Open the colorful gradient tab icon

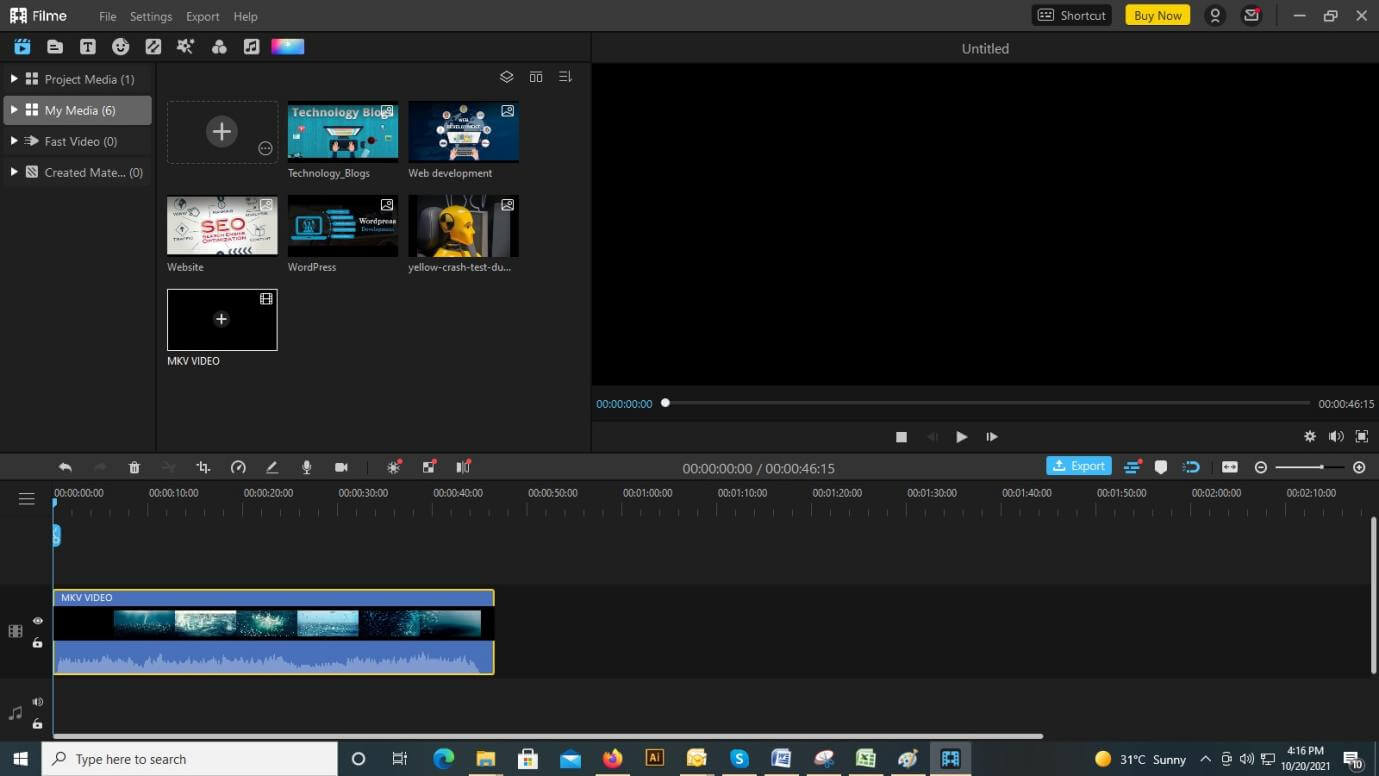tap(287, 46)
